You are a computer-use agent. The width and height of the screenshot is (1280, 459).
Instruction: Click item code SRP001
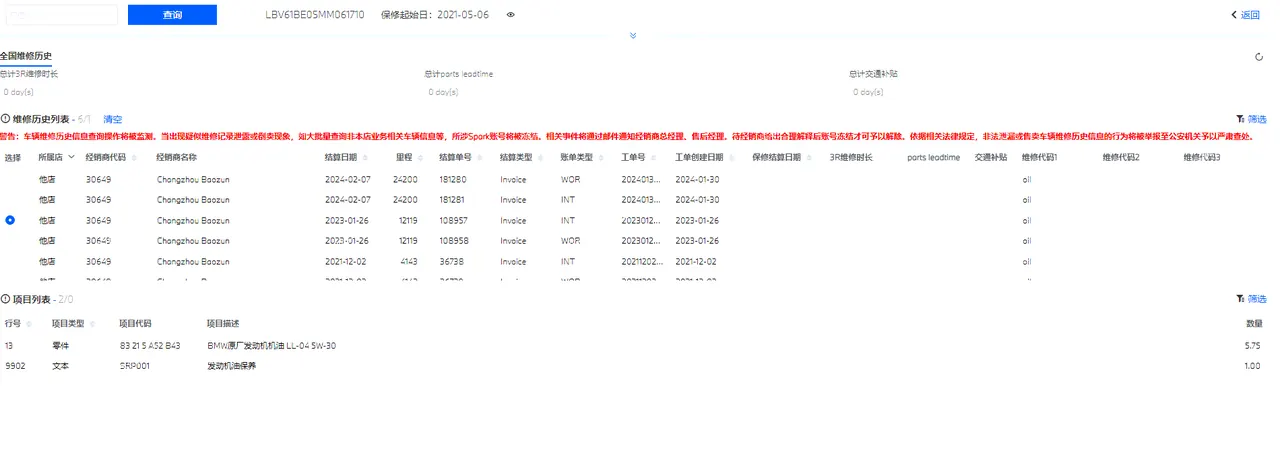click(133, 366)
